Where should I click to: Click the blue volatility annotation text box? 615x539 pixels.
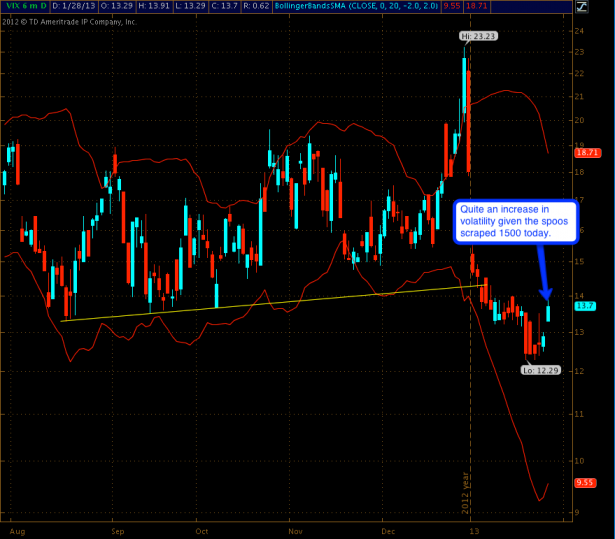[x=516, y=220]
